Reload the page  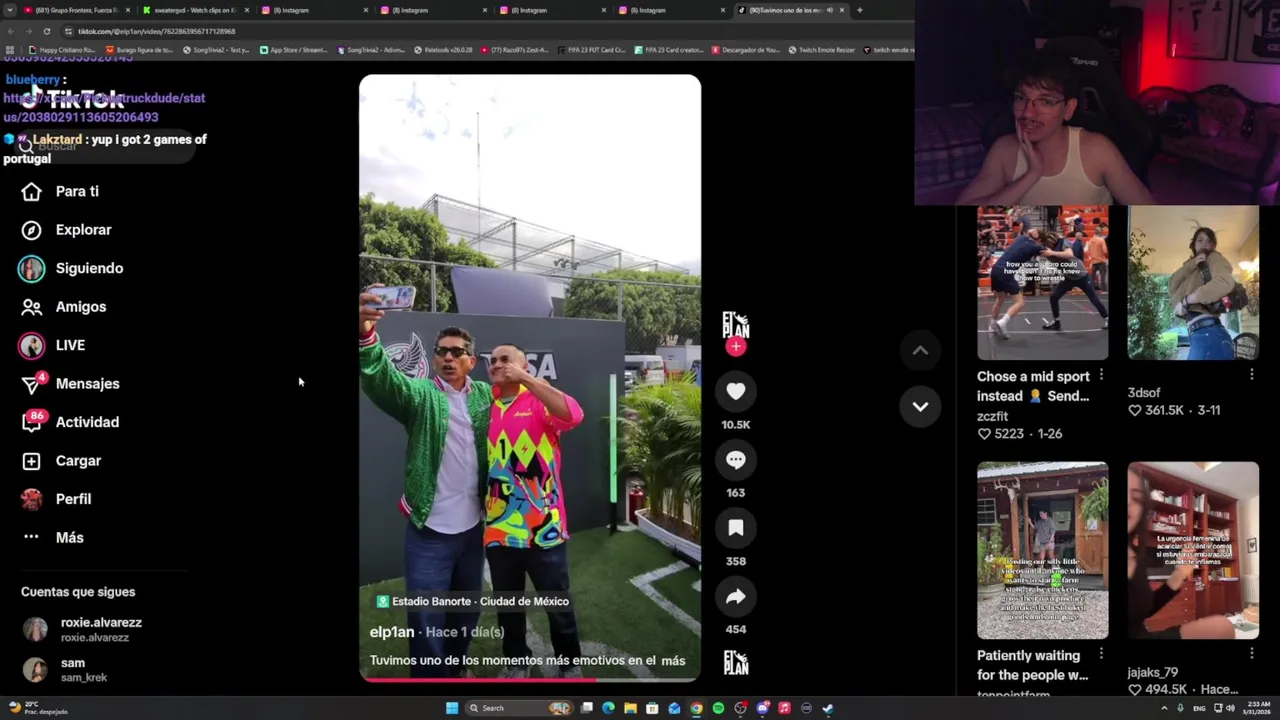click(x=46, y=31)
